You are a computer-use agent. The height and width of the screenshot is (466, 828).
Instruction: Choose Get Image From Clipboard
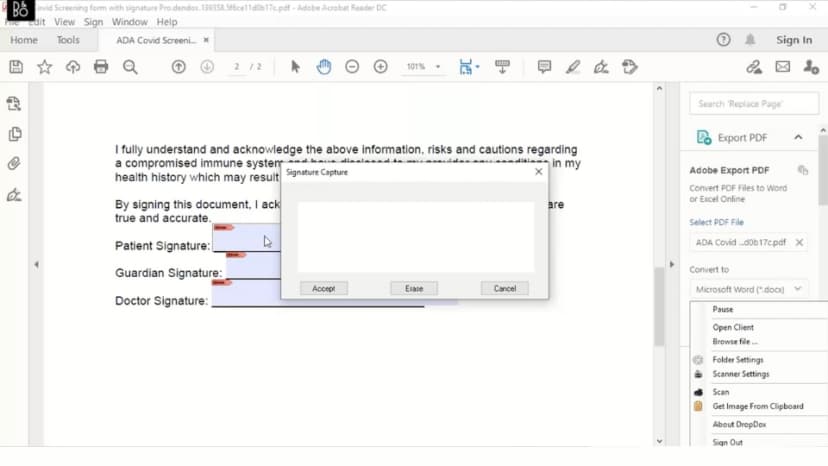pos(759,406)
